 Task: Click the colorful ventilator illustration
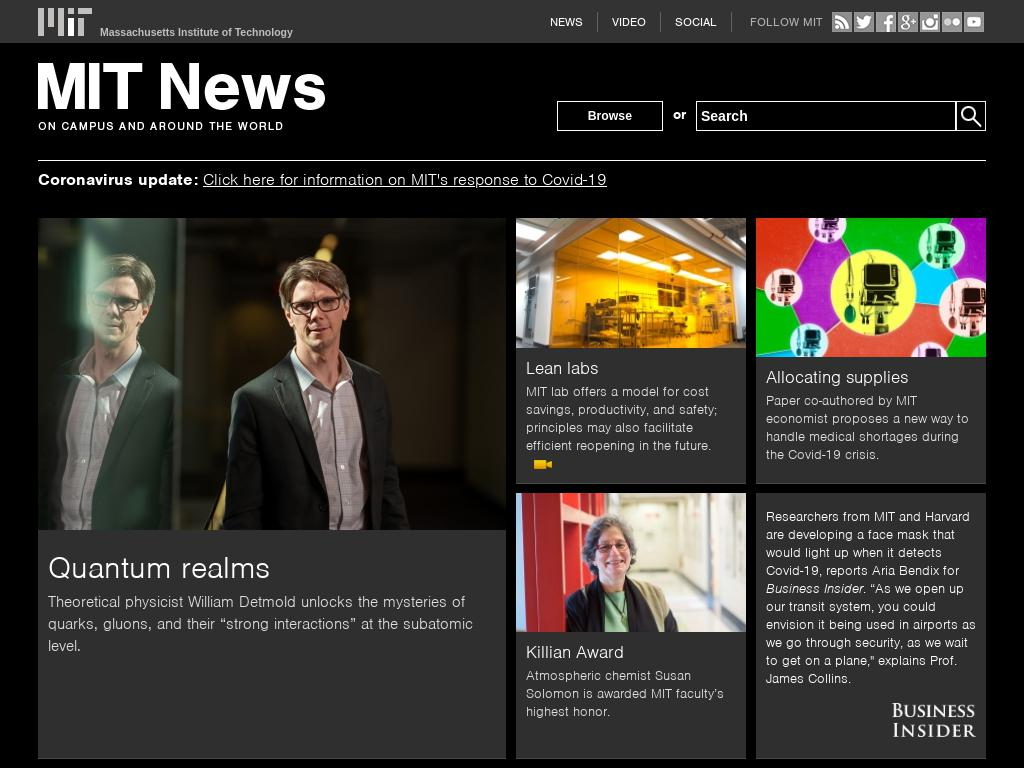pos(871,287)
